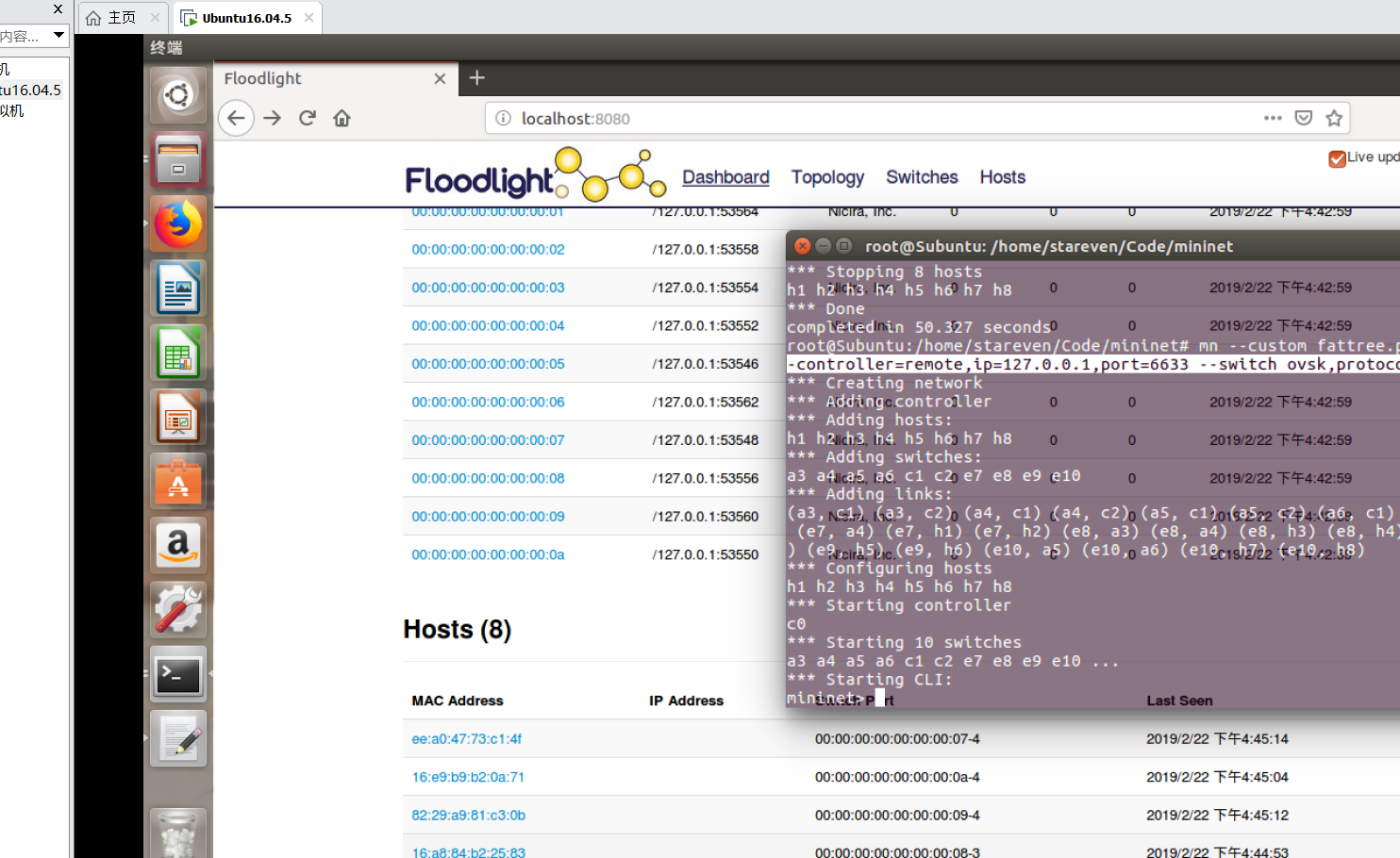
Task: Open switch 00:00:00:00:00:00:00:09 link
Action: click(488, 517)
